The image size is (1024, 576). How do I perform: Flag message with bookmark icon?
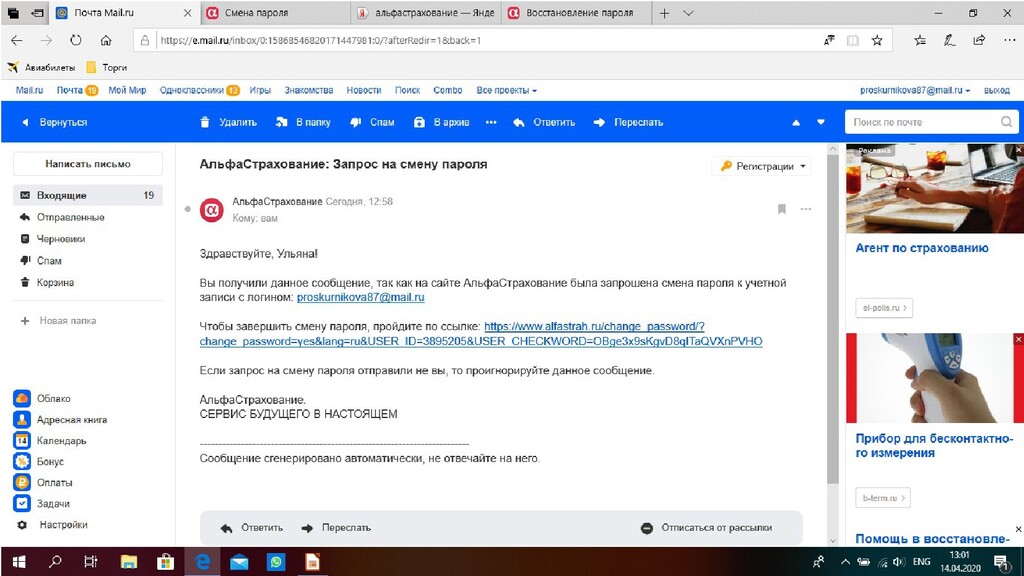coord(782,209)
